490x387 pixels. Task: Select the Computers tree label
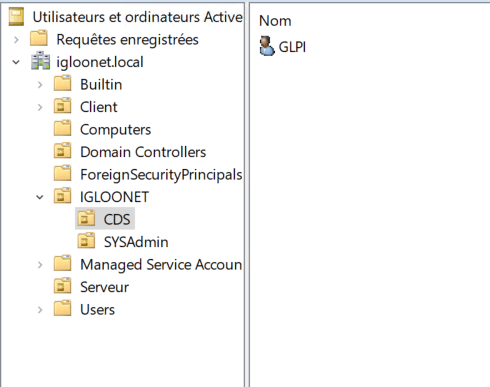pos(116,130)
